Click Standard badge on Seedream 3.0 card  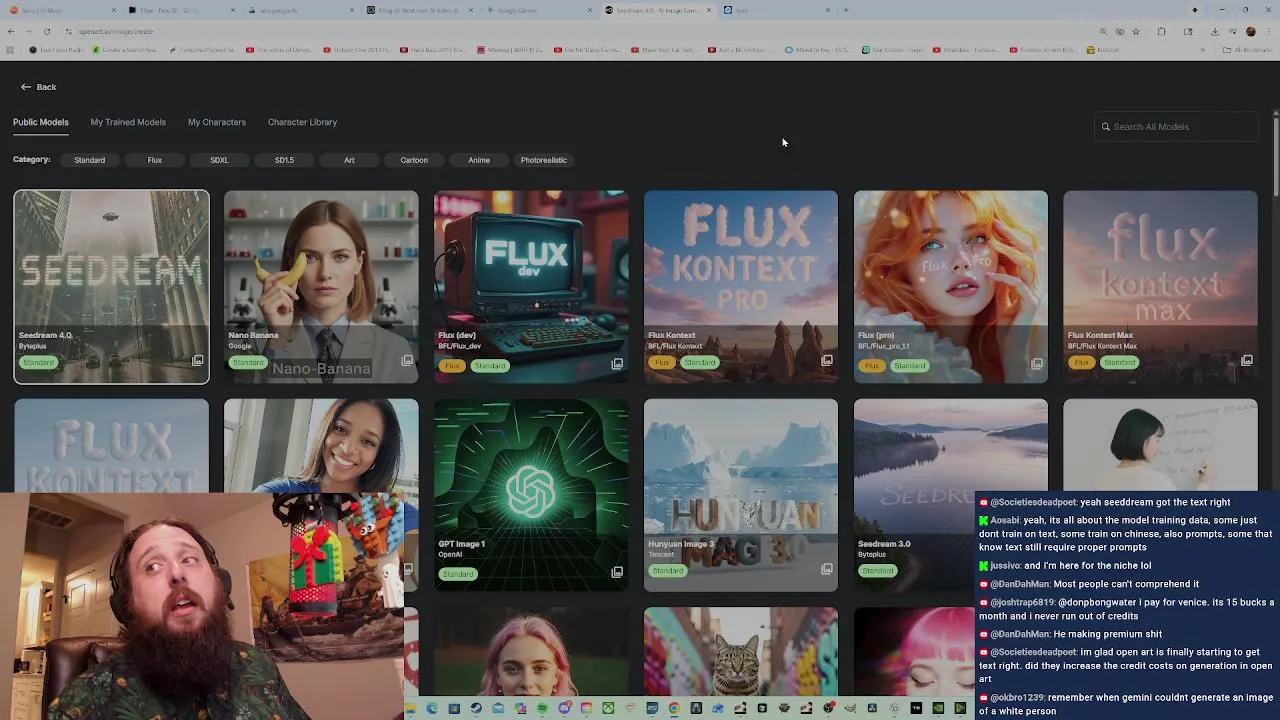[x=878, y=570]
